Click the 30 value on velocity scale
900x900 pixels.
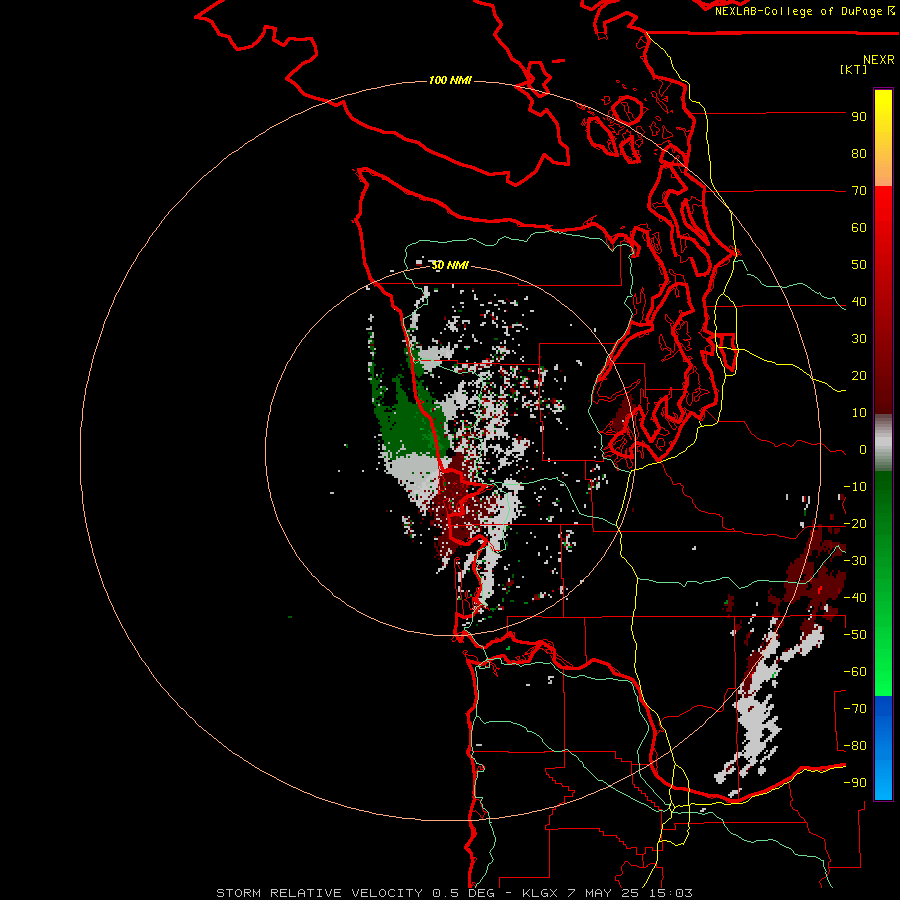(x=859, y=339)
